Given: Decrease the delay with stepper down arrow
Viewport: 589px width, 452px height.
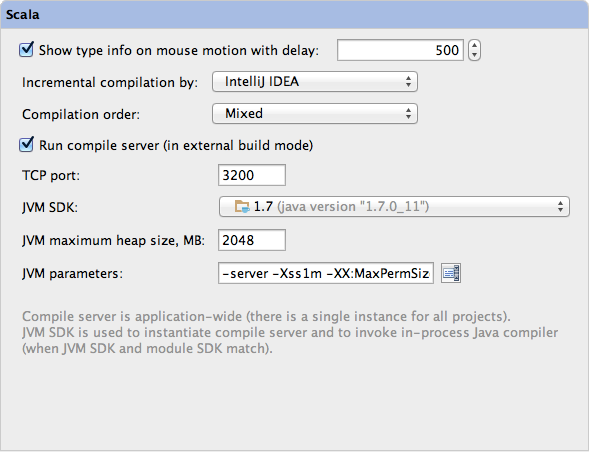Looking at the screenshot, I should [474, 55].
